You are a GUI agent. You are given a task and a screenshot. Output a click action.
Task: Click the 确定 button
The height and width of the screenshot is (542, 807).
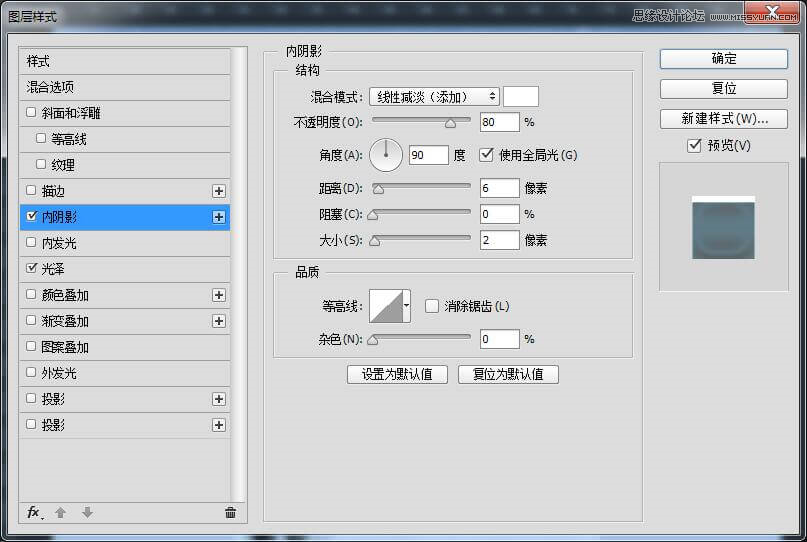724,59
